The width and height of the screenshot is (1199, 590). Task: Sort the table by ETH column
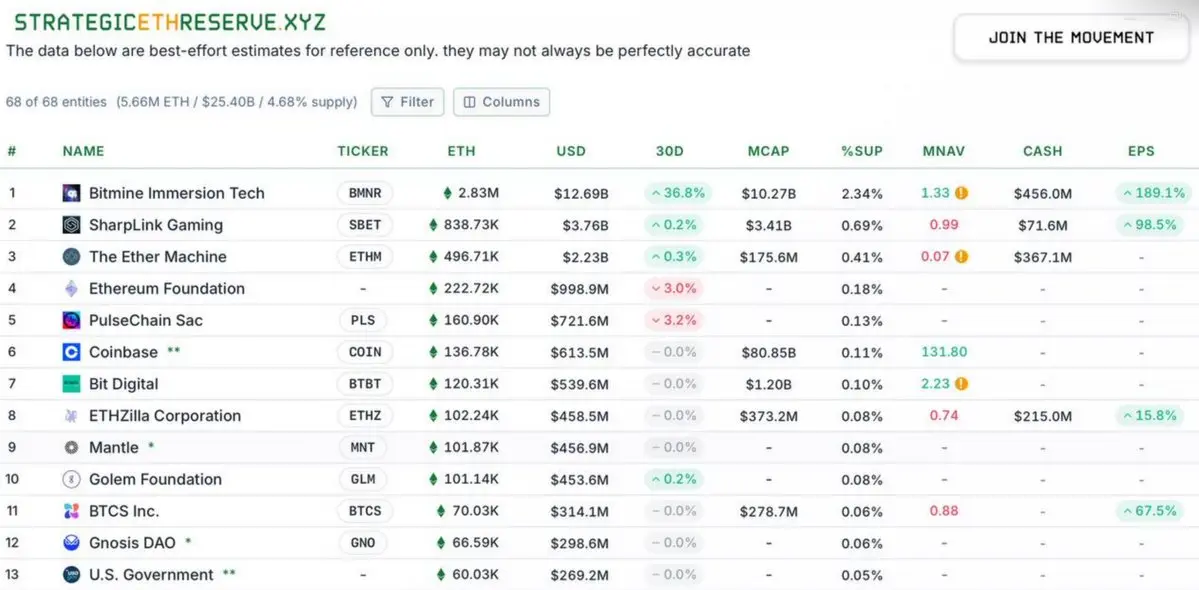click(461, 151)
